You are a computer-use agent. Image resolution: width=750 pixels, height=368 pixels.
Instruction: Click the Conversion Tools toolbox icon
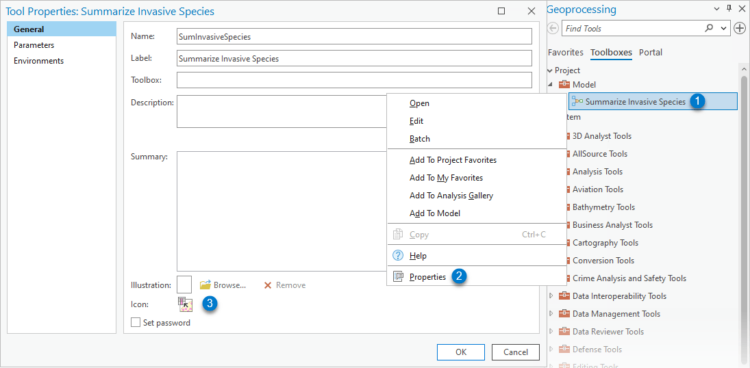(567, 261)
